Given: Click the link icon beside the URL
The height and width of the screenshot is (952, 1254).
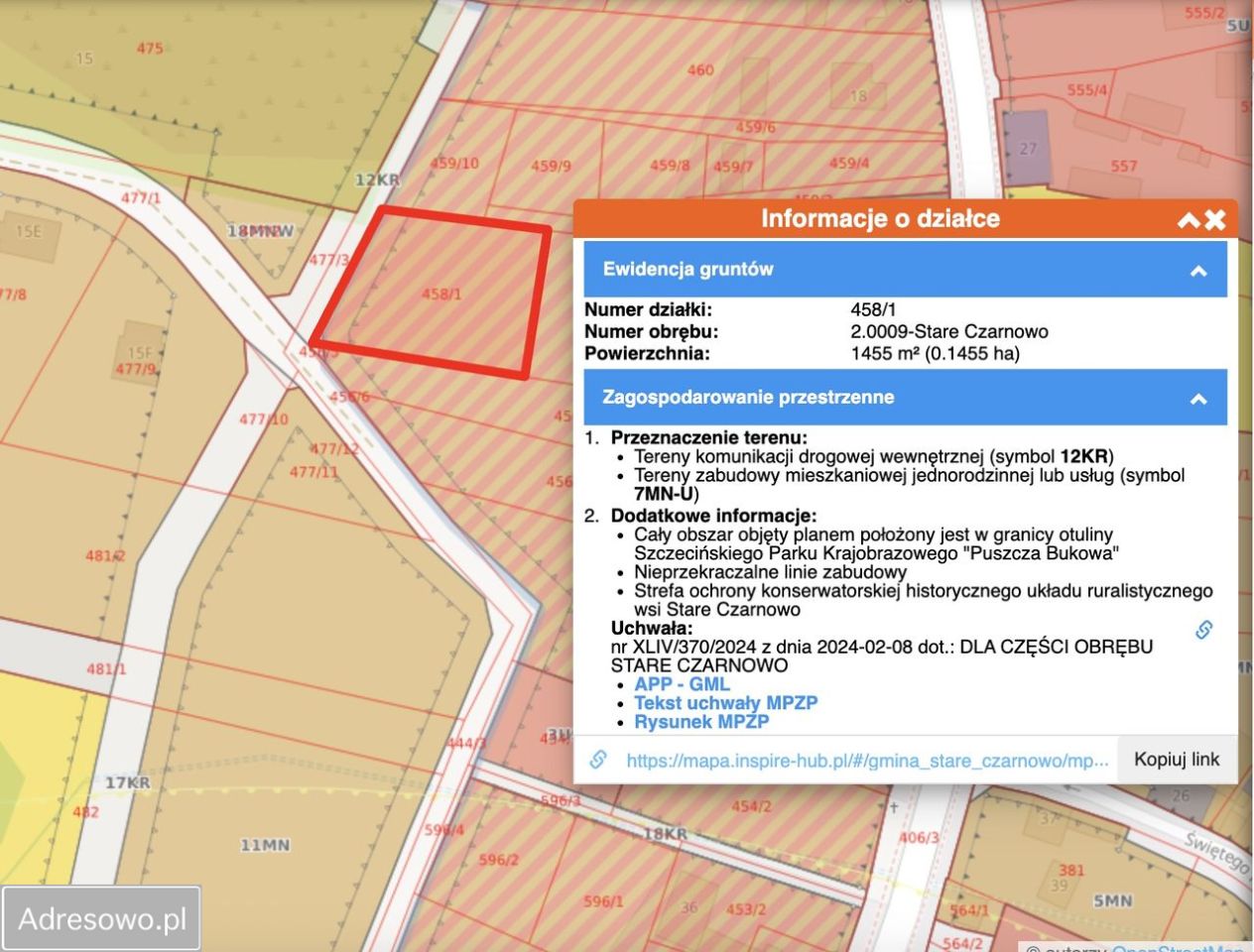Looking at the screenshot, I should coord(598,760).
